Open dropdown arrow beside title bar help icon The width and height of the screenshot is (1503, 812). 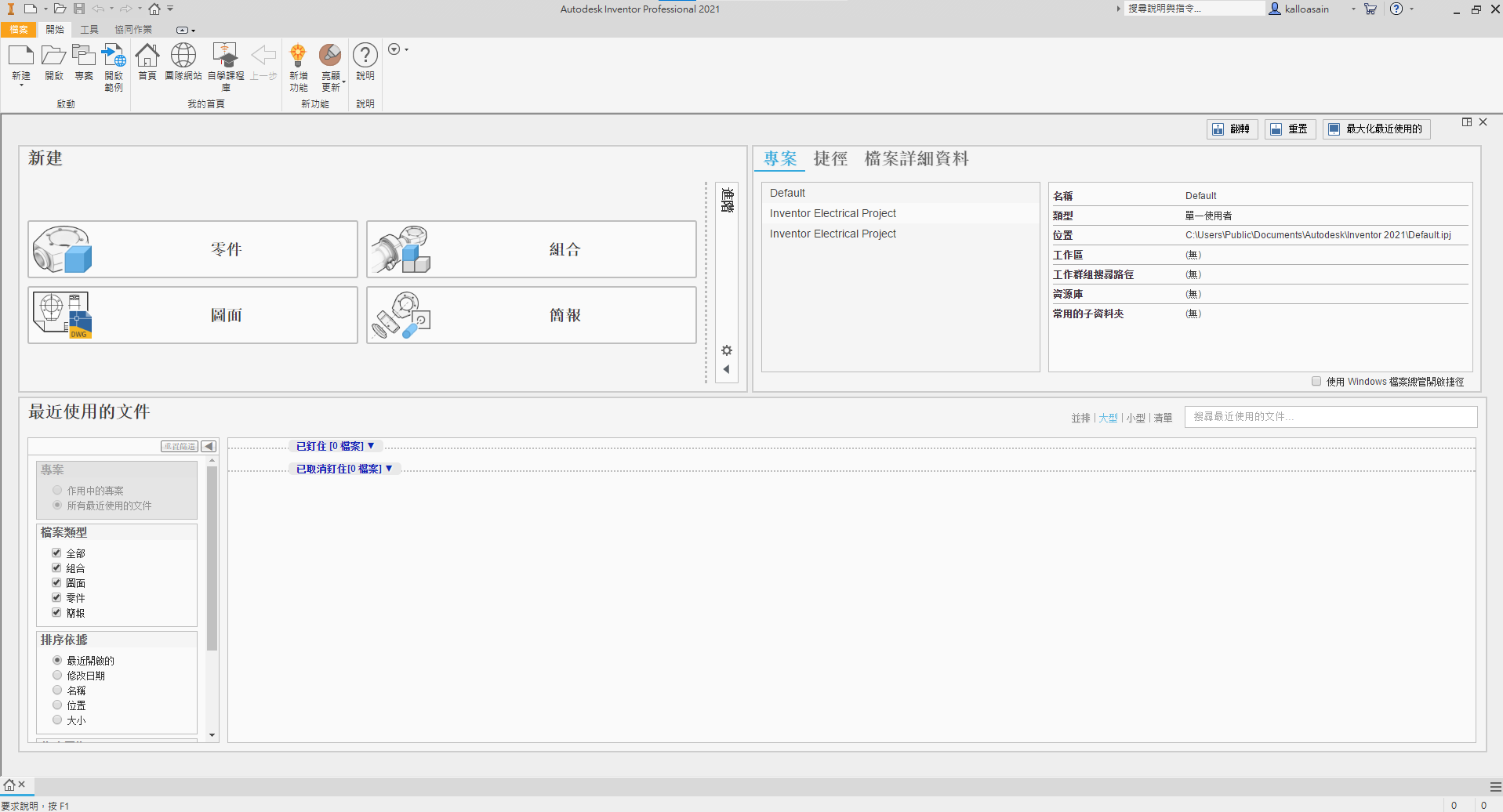pos(1412,9)
